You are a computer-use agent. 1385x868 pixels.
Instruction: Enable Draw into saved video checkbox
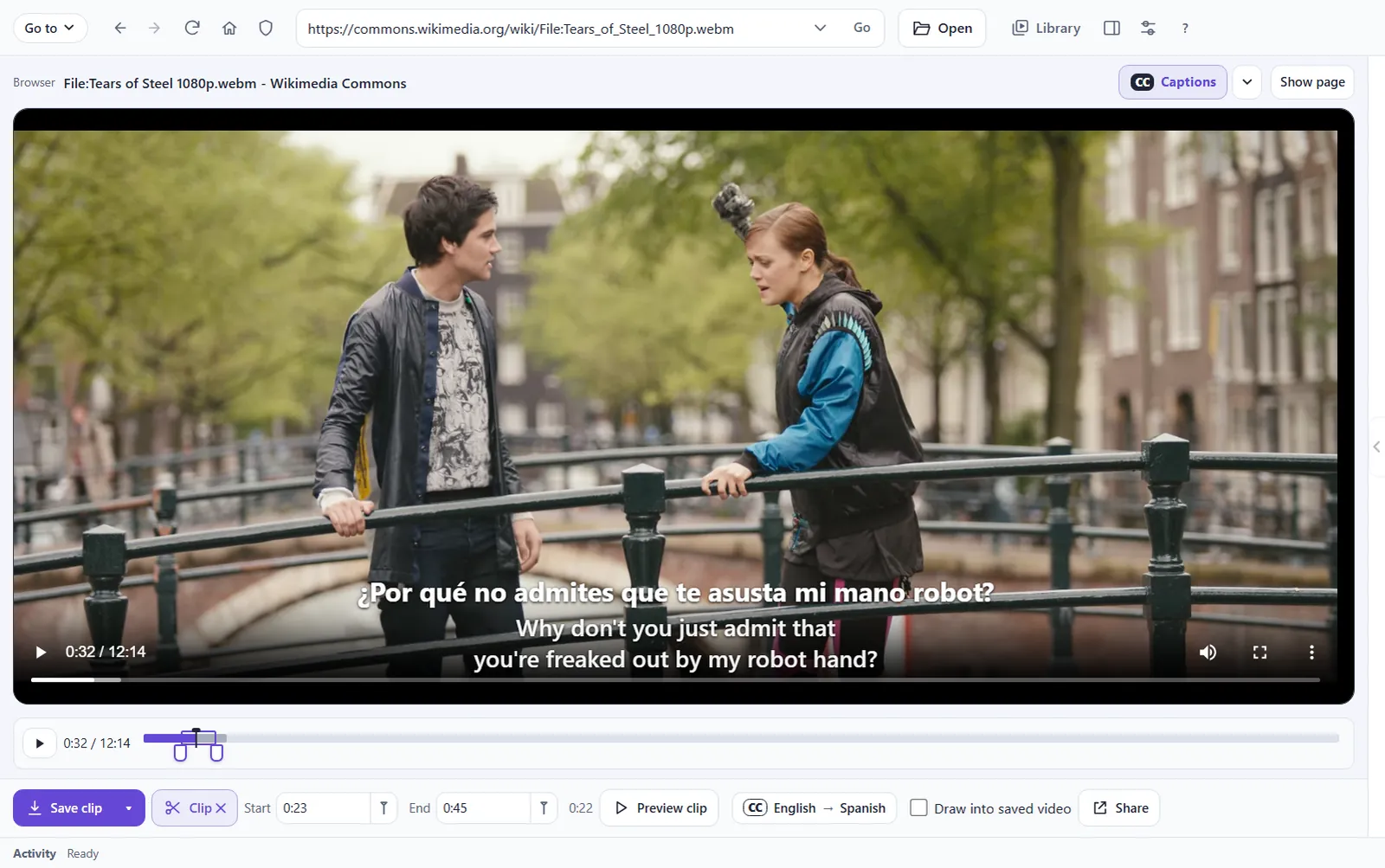(919, 808)
